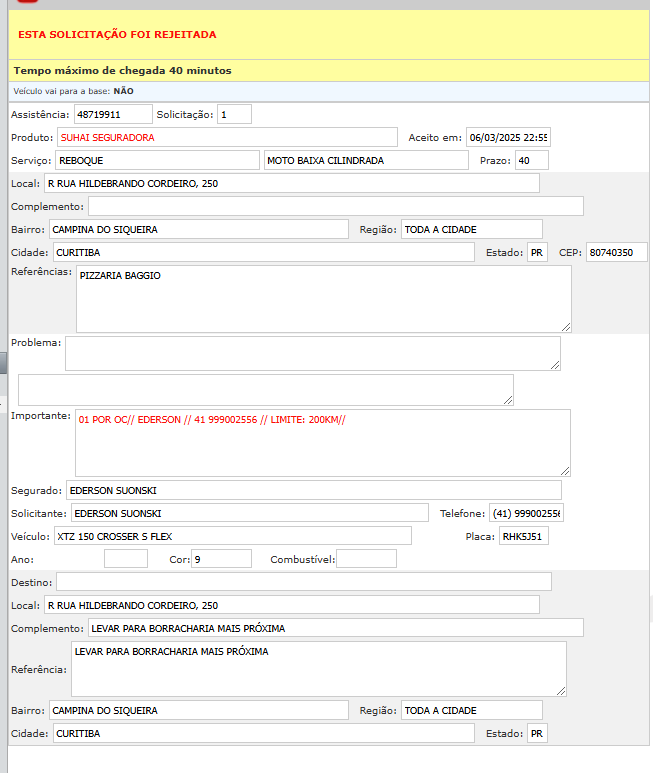Click the Prazo field
Viewport: 653px width, 773px height.
[531, 160]
